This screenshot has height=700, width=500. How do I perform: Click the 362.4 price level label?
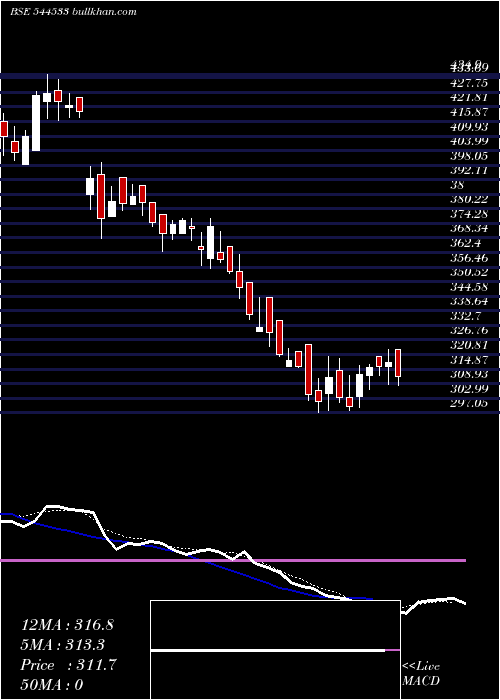466,243
